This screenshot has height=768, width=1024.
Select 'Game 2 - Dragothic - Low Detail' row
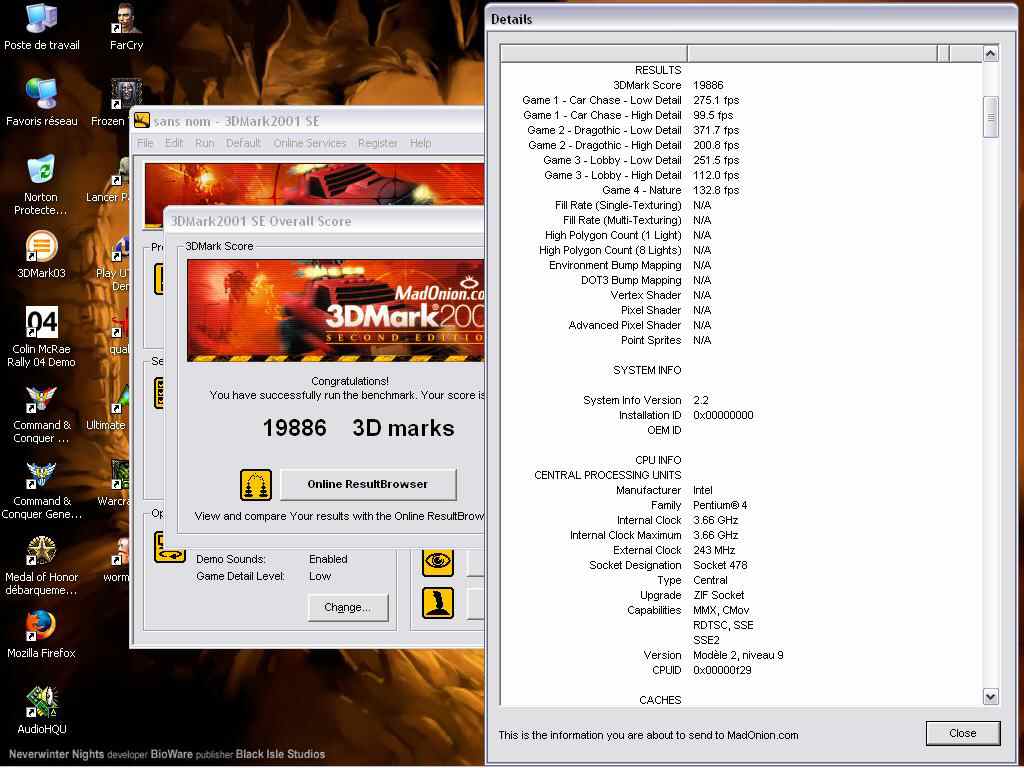coord(741,130)
